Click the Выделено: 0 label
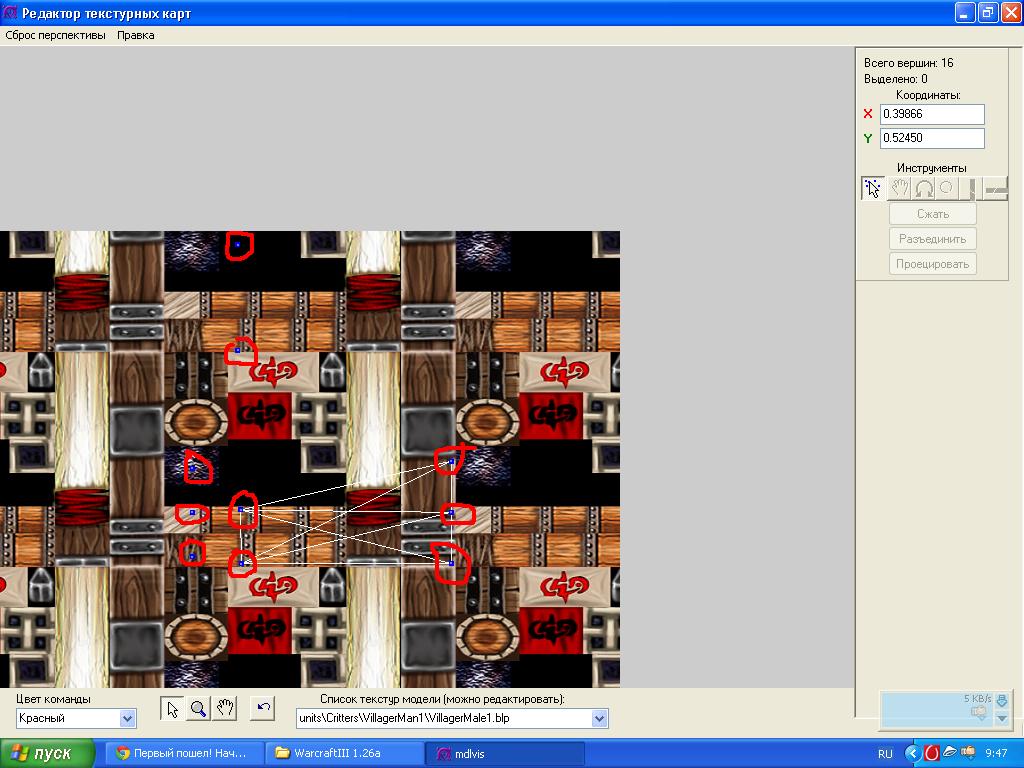 pos(895,79)
